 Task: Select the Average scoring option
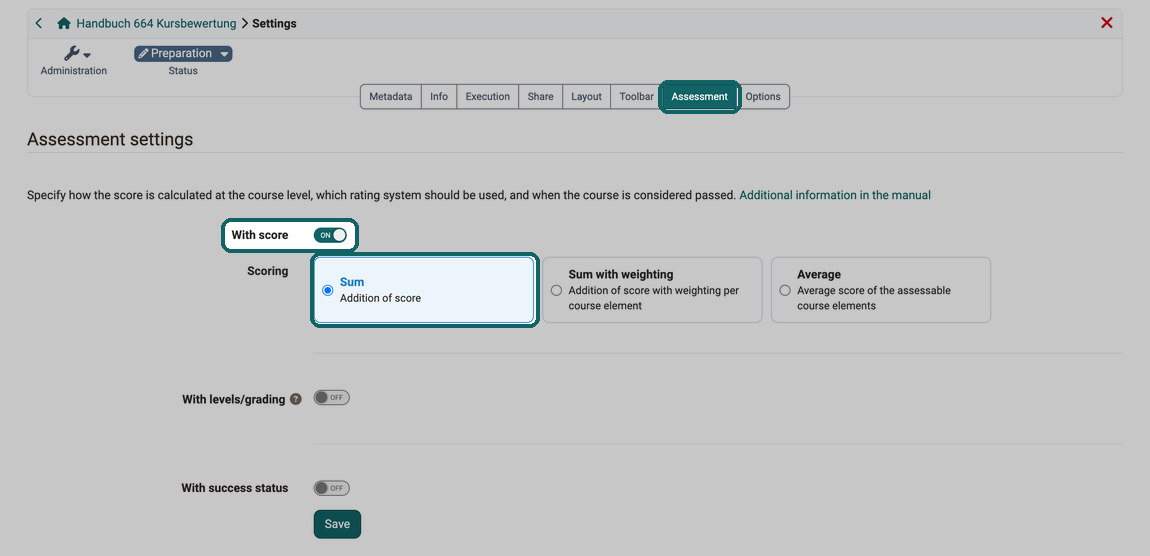pos(881,290)
